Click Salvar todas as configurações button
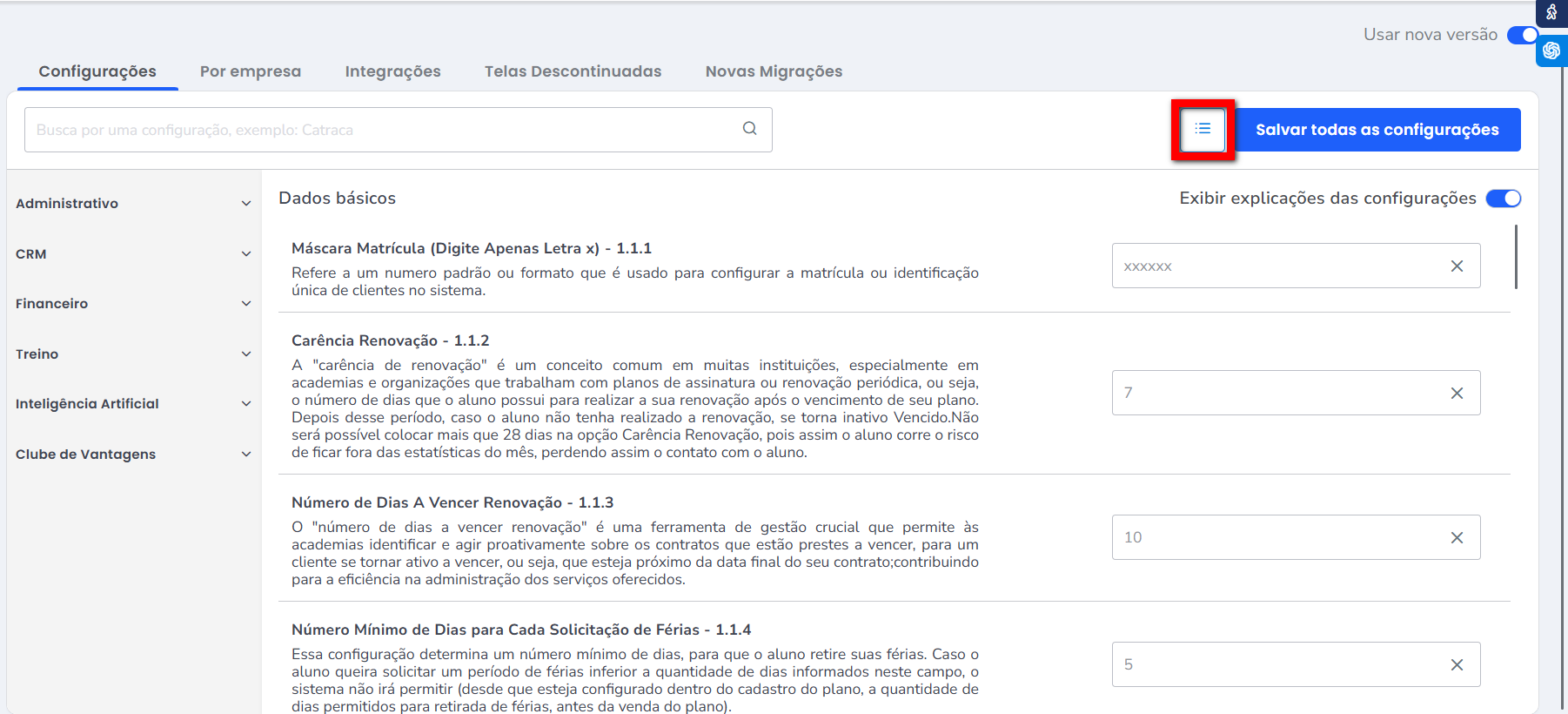The width and height of the screenshot is (1568, 714). click(1377, 130)
